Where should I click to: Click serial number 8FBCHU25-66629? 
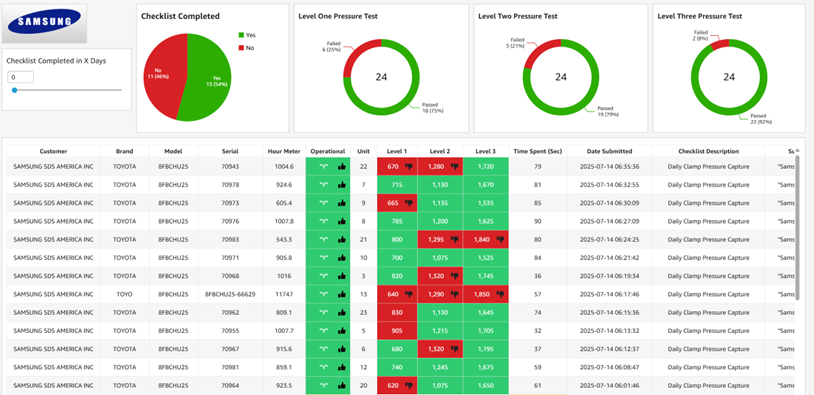pos(230,294)
